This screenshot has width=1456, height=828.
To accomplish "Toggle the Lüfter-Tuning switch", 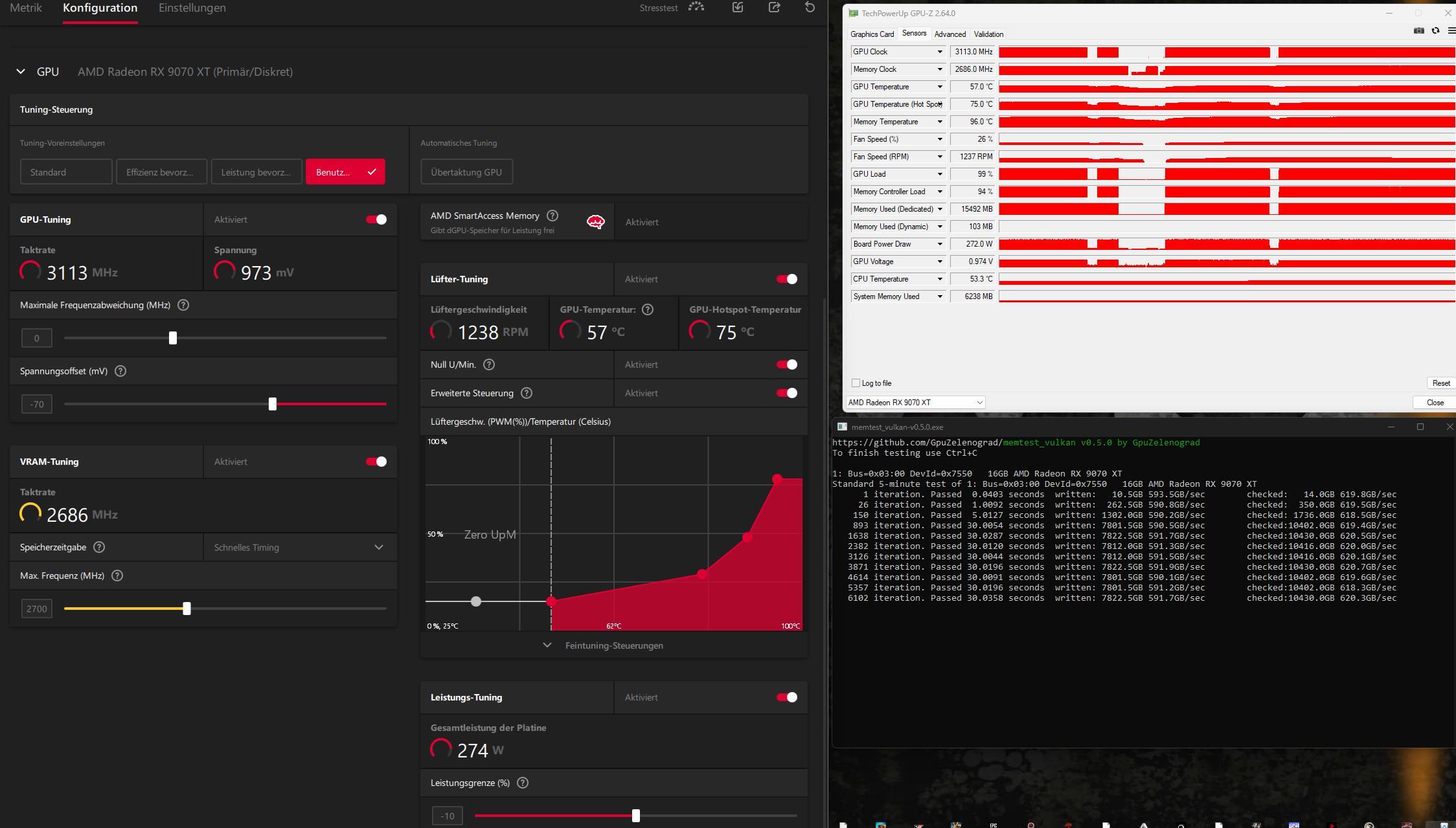I will click(x=787, y=279).
